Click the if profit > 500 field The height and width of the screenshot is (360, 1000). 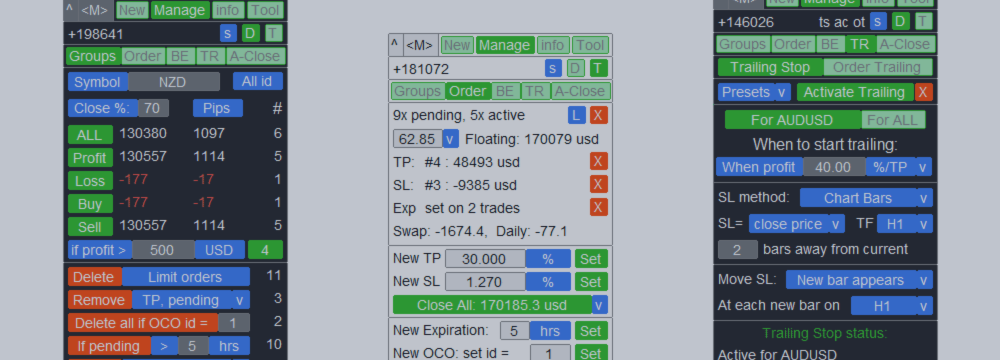pos(163,250)
